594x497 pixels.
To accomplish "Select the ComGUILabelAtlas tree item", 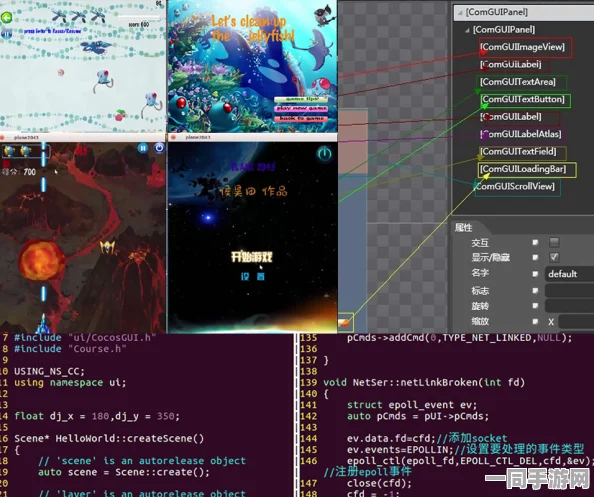I will click(521, 134).
